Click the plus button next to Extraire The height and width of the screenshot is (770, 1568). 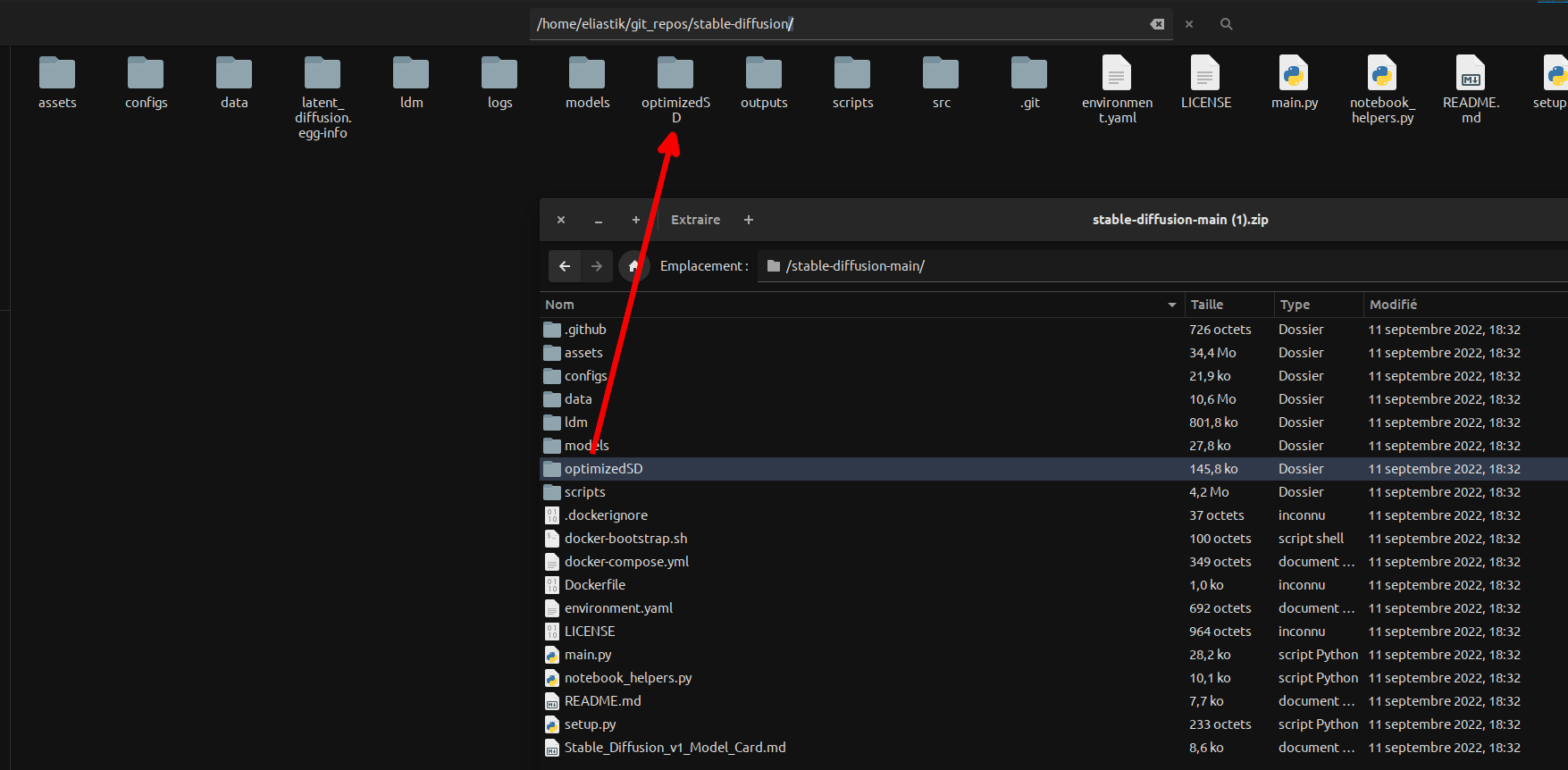[x=749, y=220]
